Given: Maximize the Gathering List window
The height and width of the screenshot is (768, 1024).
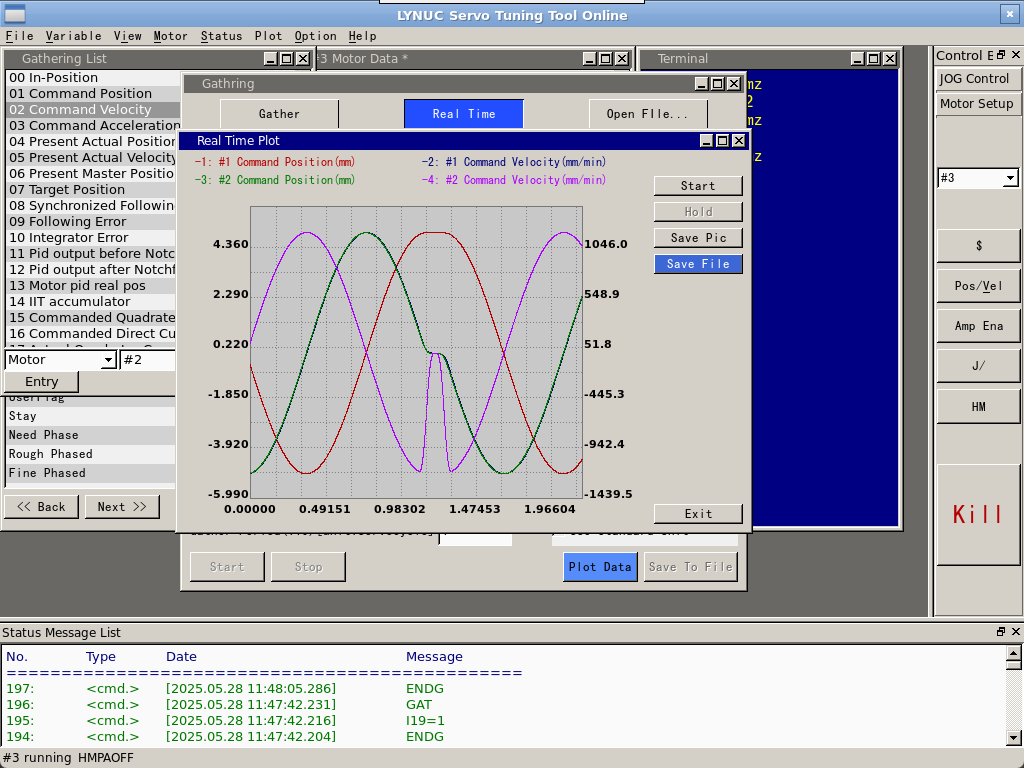Looking at the screenshot, I should (287, 59).
